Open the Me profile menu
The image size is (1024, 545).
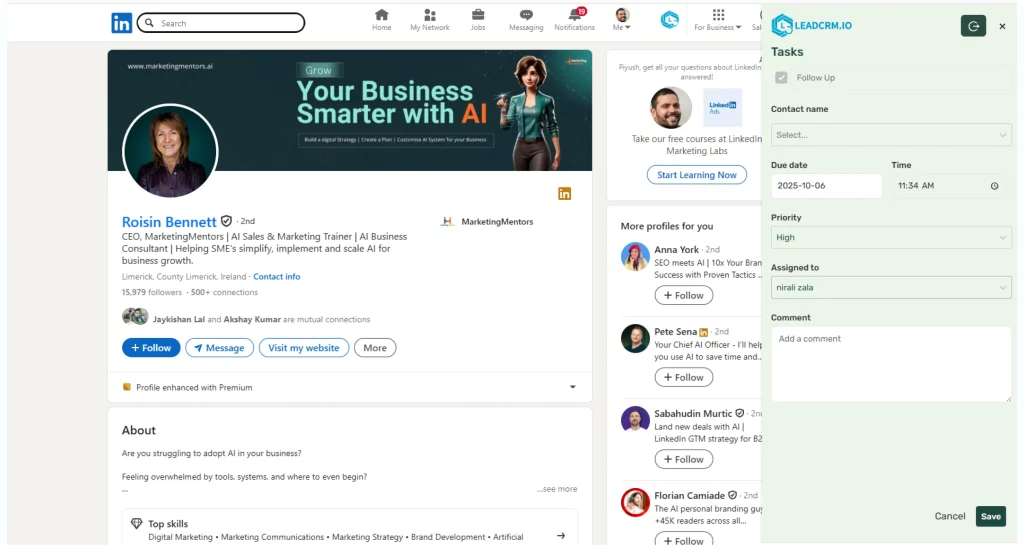(x=622, y=20)
